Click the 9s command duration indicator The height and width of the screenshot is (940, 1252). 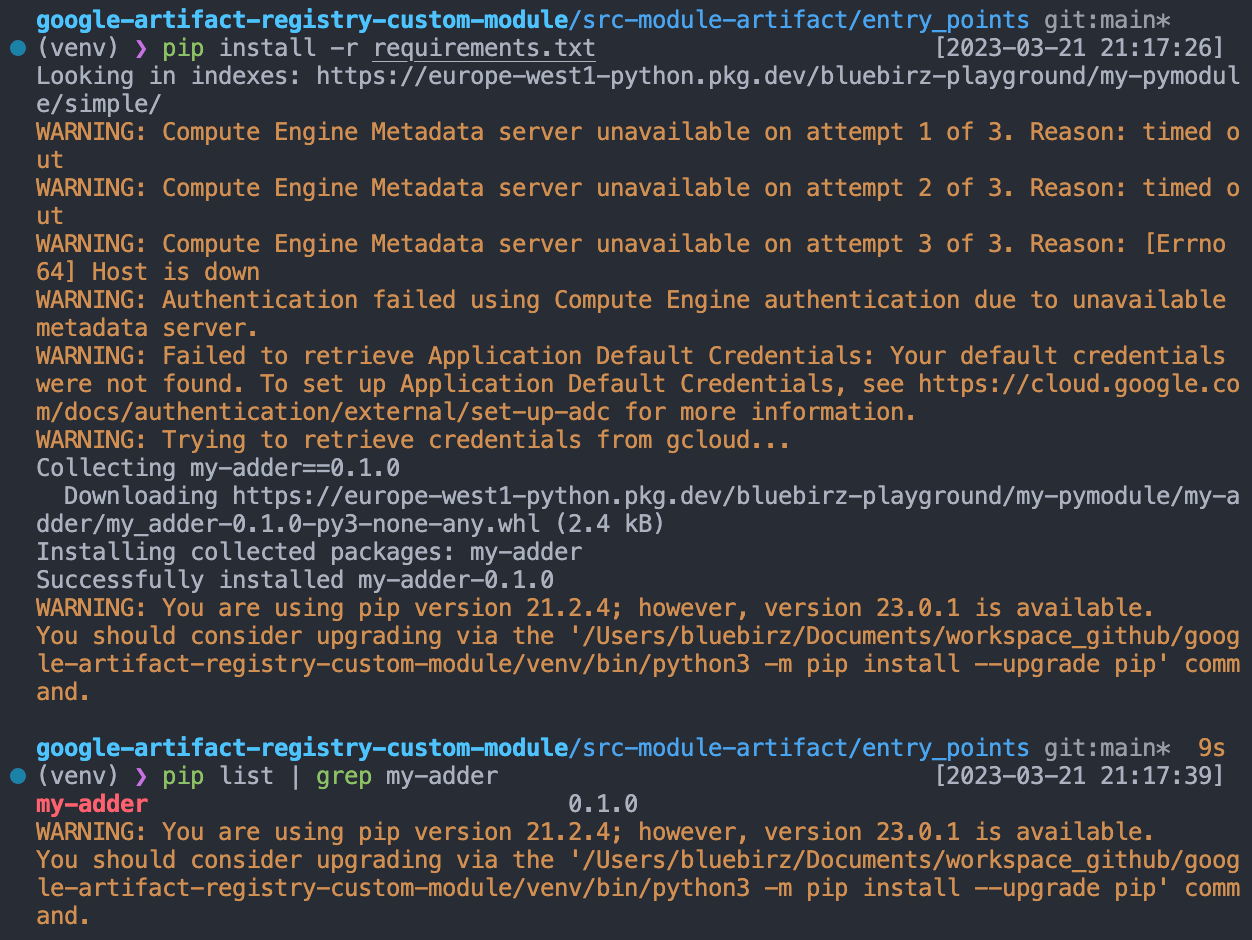[1212, 748]
